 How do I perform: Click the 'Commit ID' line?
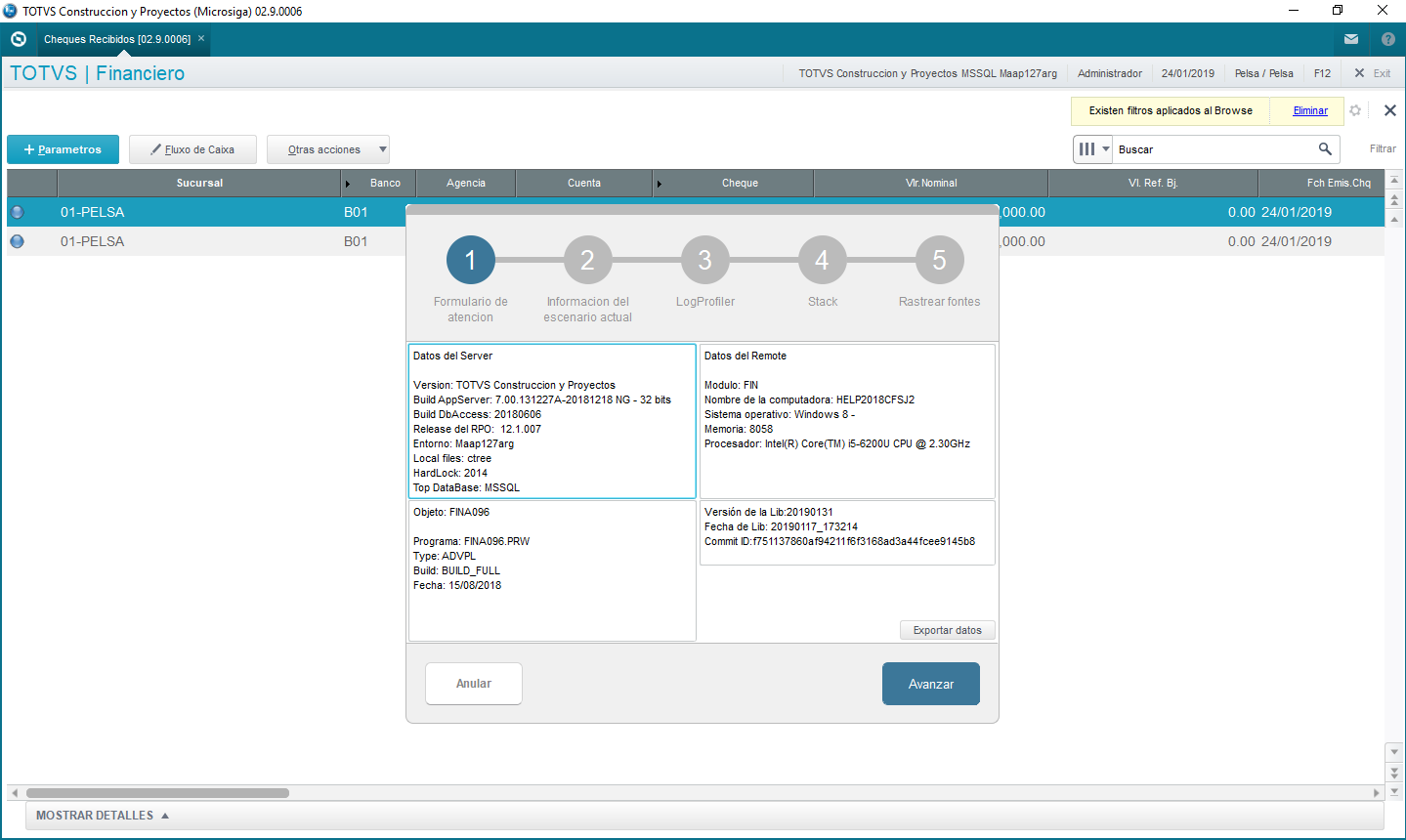[x=839, y=541]
